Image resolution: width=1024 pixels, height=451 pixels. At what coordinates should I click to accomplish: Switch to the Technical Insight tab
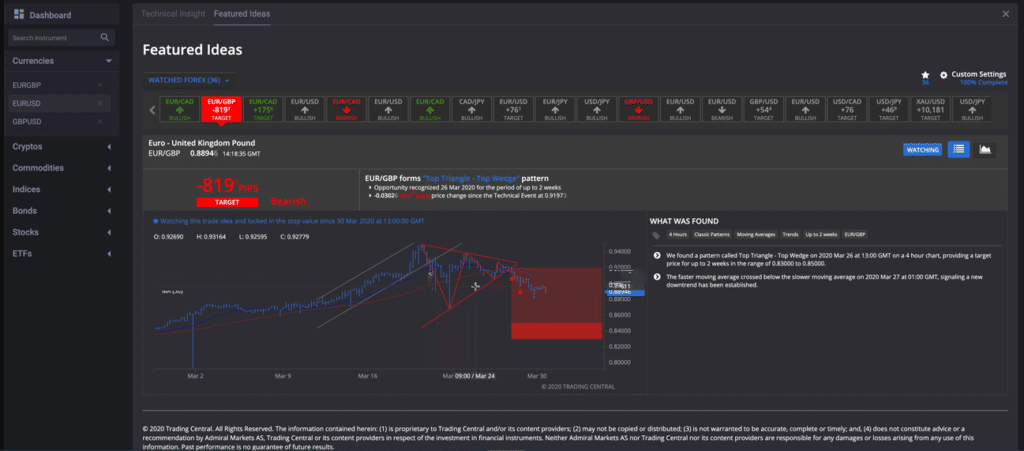pyautogui.click(x=172, y=15)
